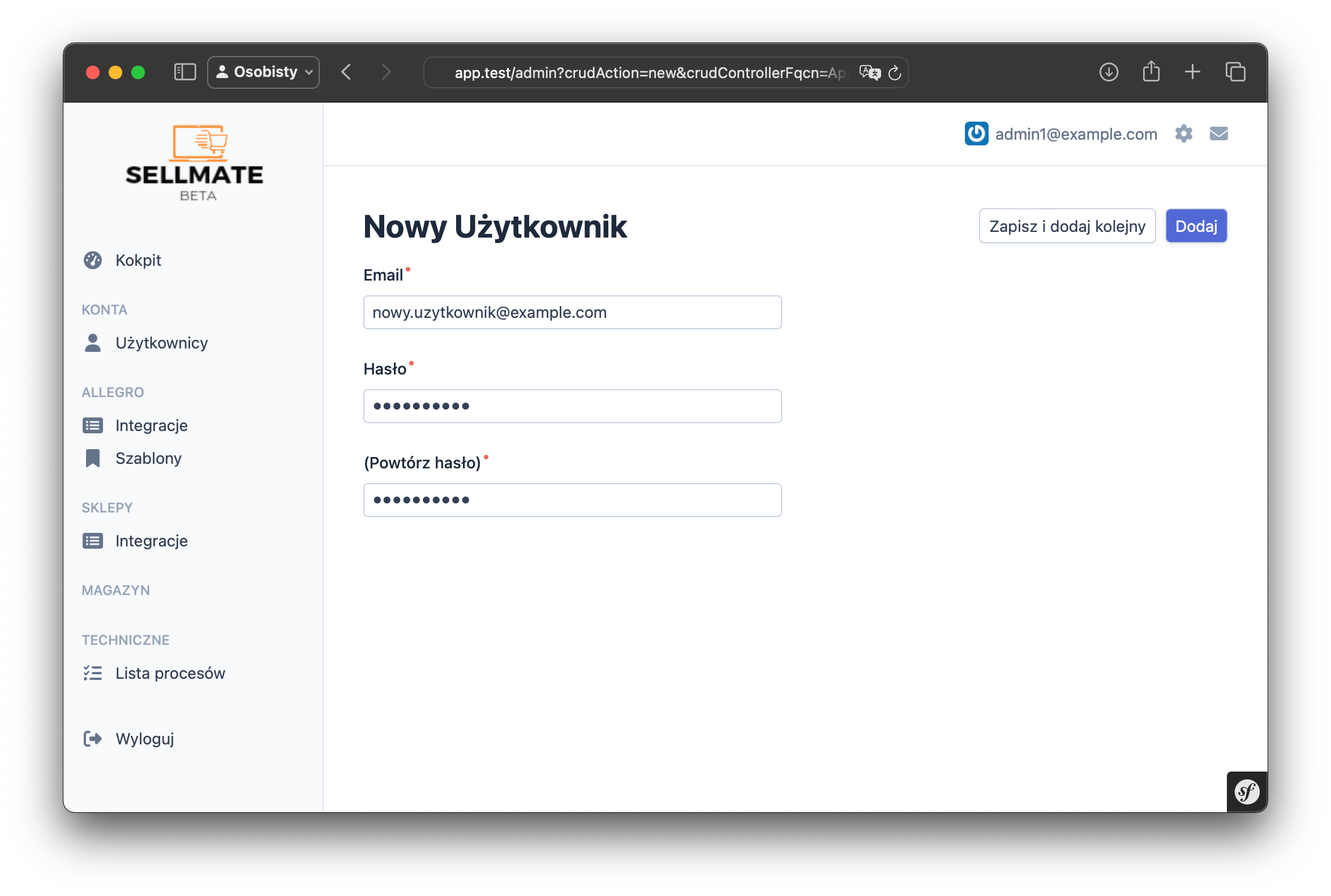Click the Email input field
The image size is (1331, 896).
click(x=572, y=312)
